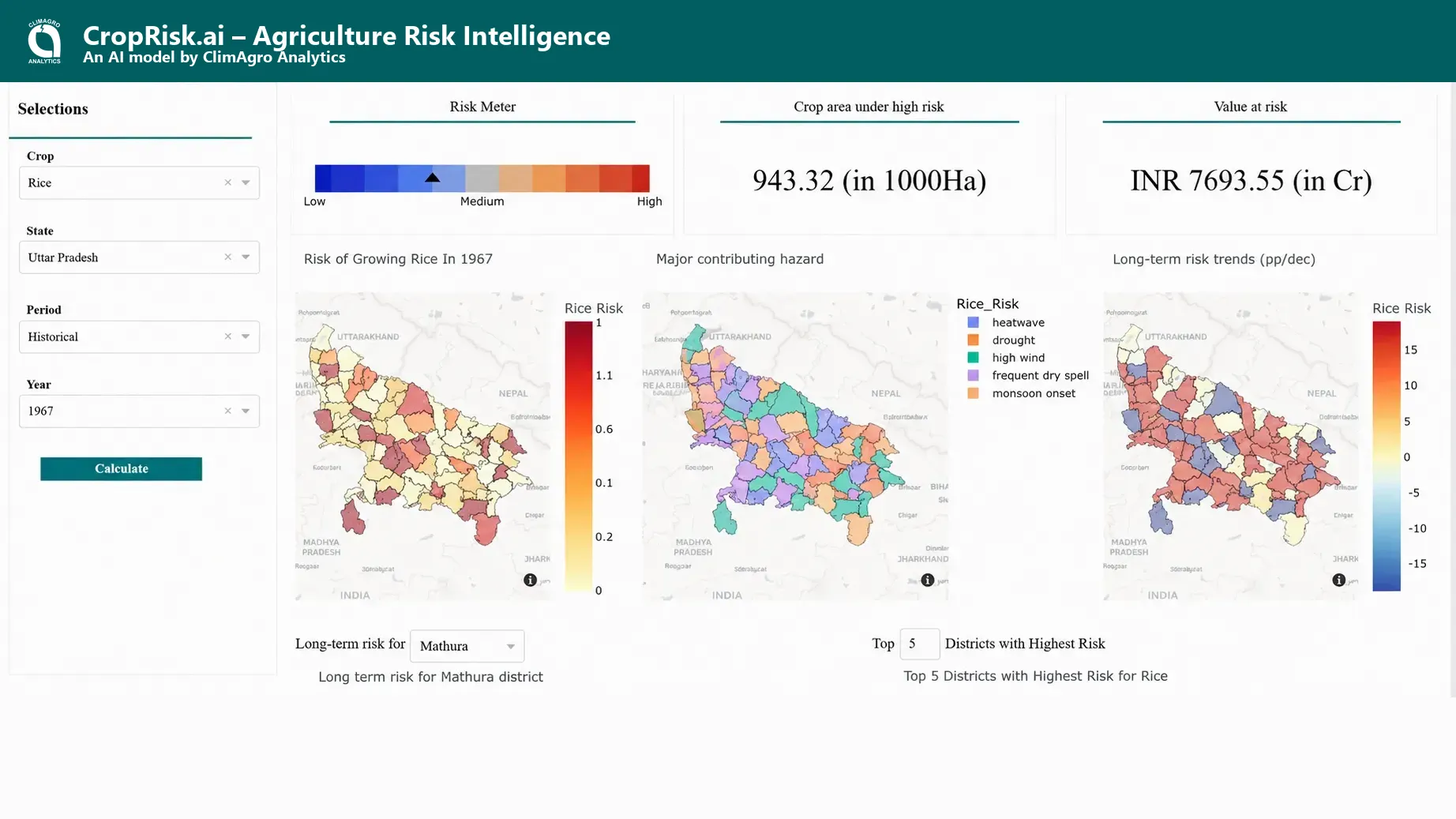Click the Selections panel heading
Screen dimensions: 1456x819
(x=53, y=109)
